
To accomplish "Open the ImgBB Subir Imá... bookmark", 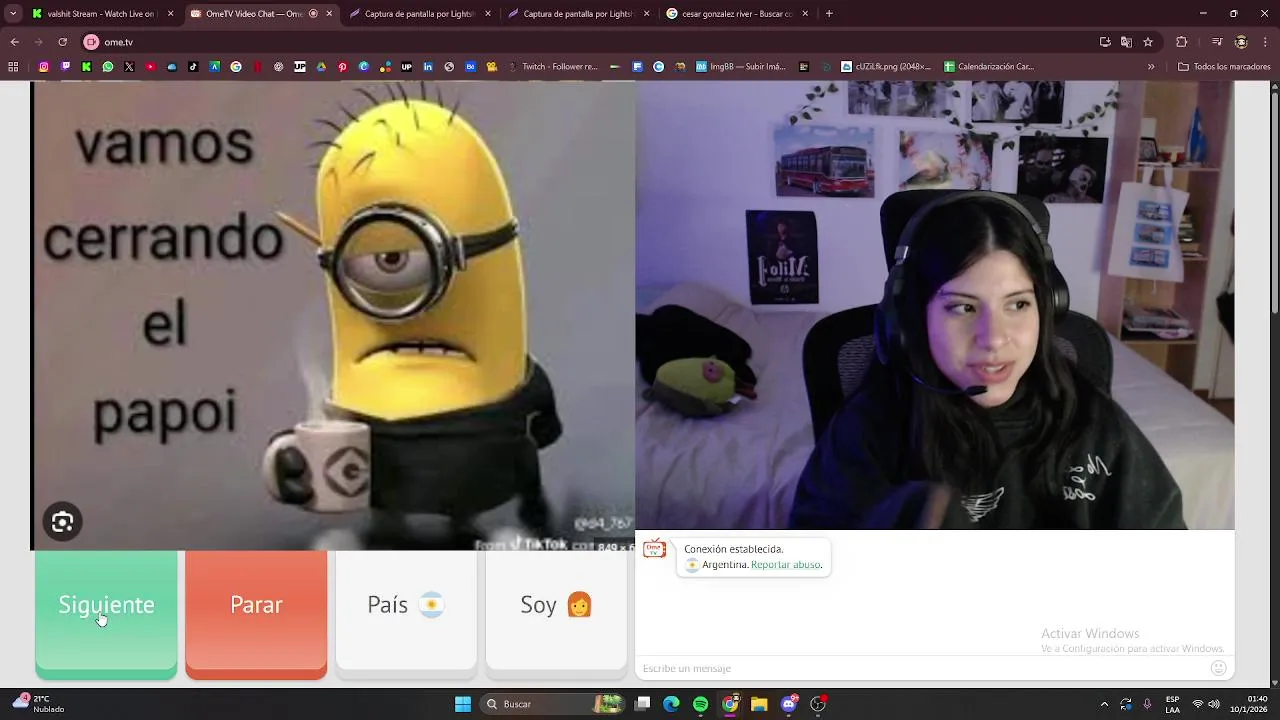I will point(740,67).
